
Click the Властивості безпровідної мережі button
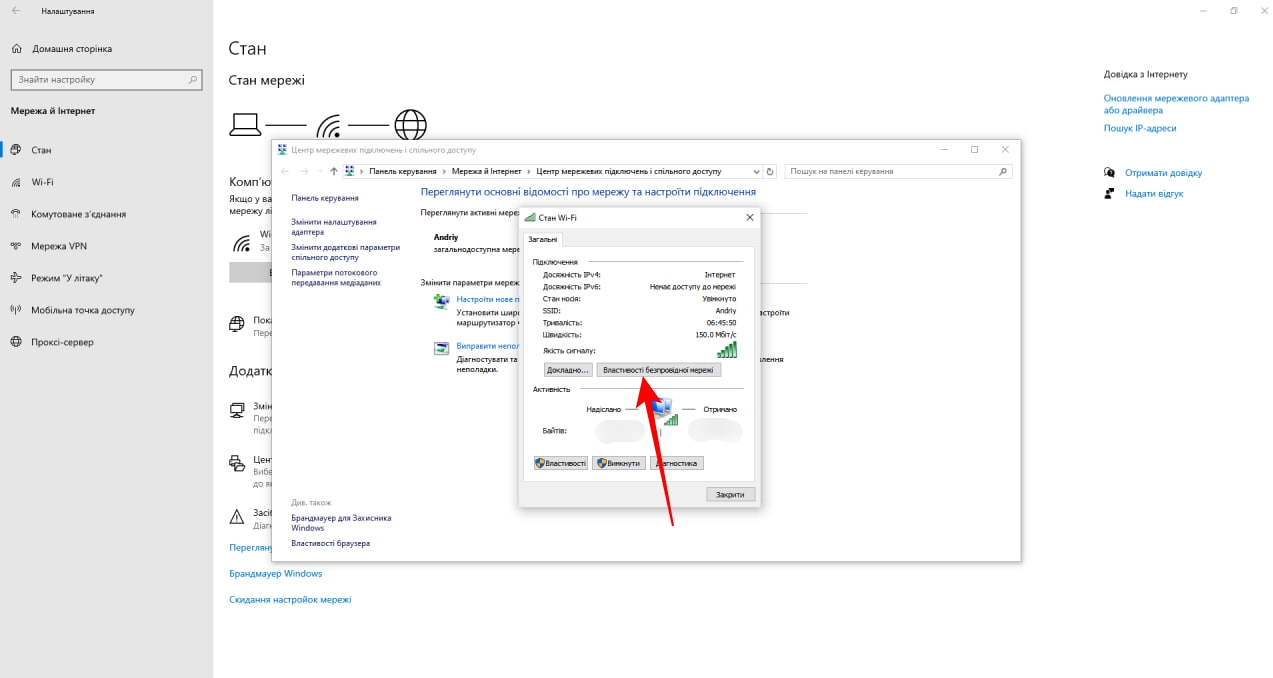click(x=658, y=370)
